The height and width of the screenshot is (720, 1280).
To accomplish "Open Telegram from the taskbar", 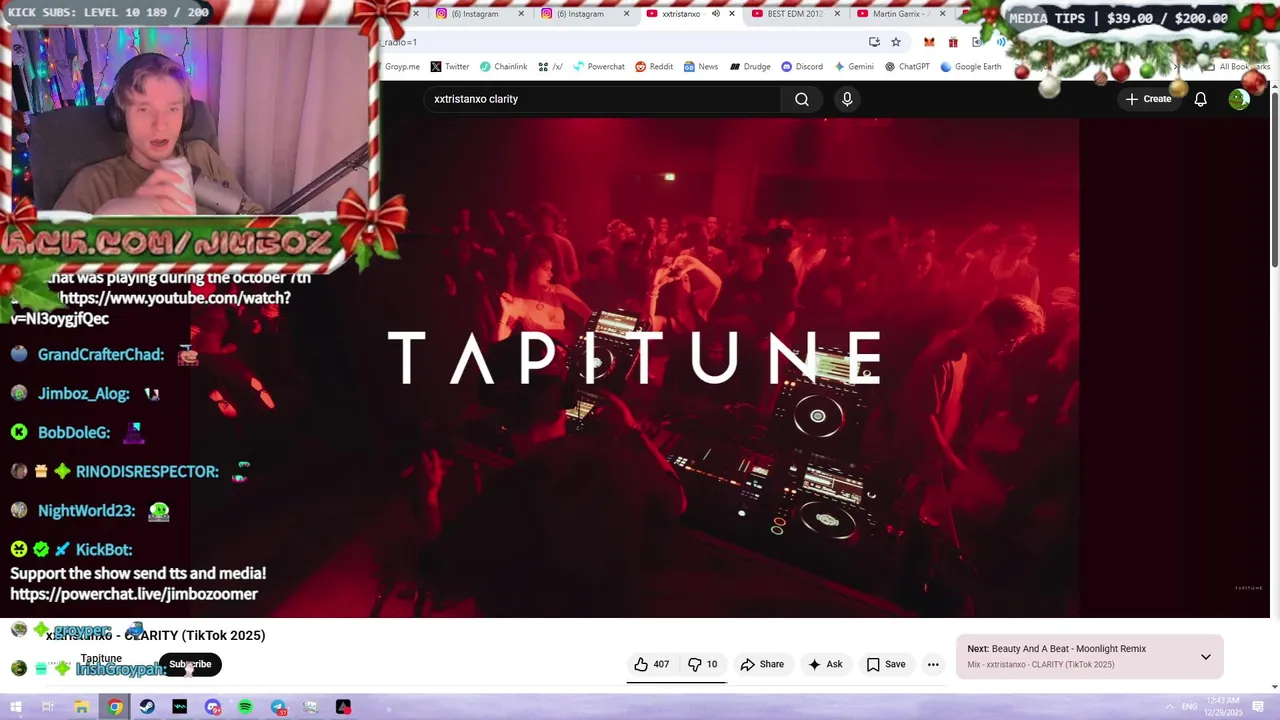I will 278,707.
